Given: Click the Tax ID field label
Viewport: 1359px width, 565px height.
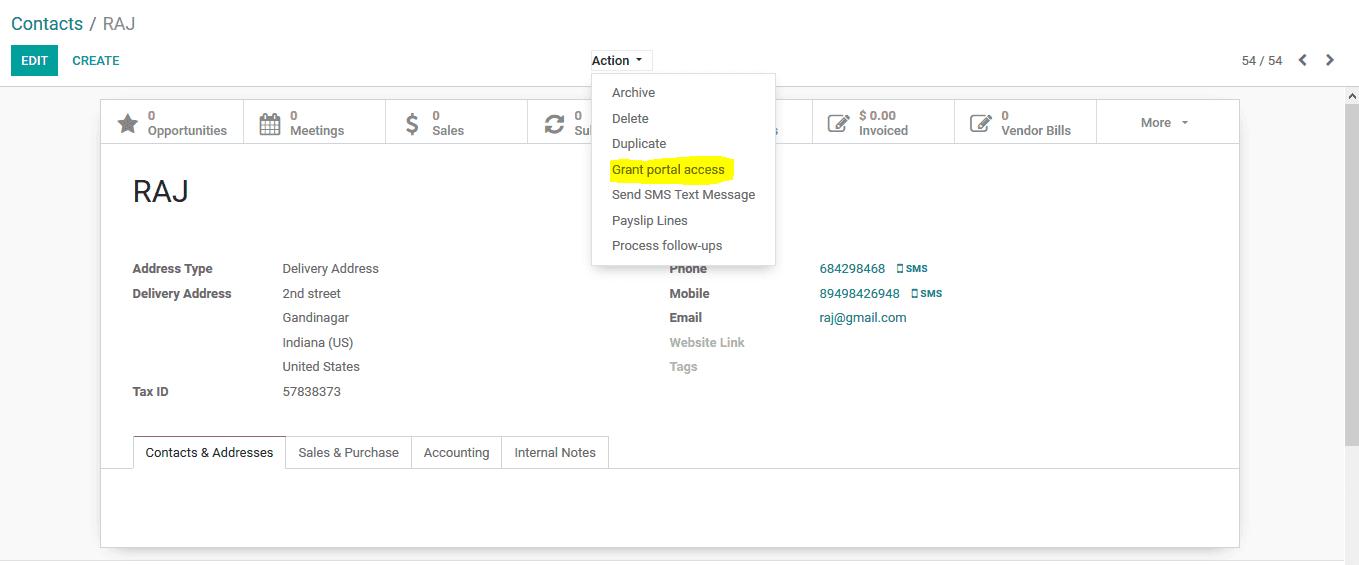Looking at the screenshot, I should click(150, 392).
